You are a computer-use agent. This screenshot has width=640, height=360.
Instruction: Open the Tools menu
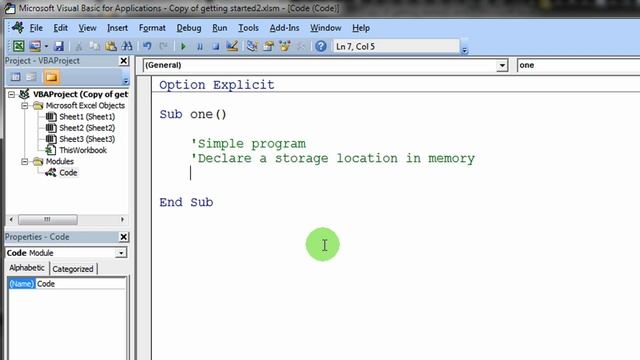[x=248, y=28]
